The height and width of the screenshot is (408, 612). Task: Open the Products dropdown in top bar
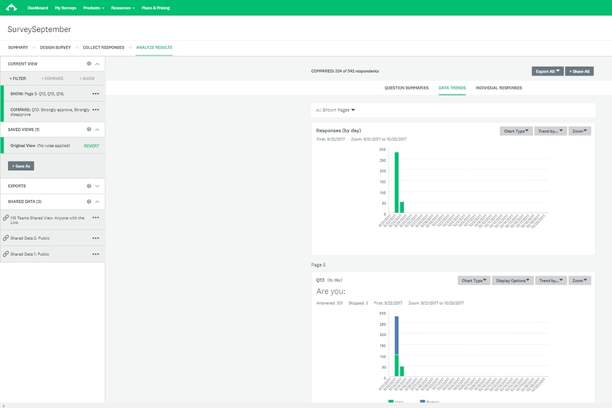click(94, 8)
